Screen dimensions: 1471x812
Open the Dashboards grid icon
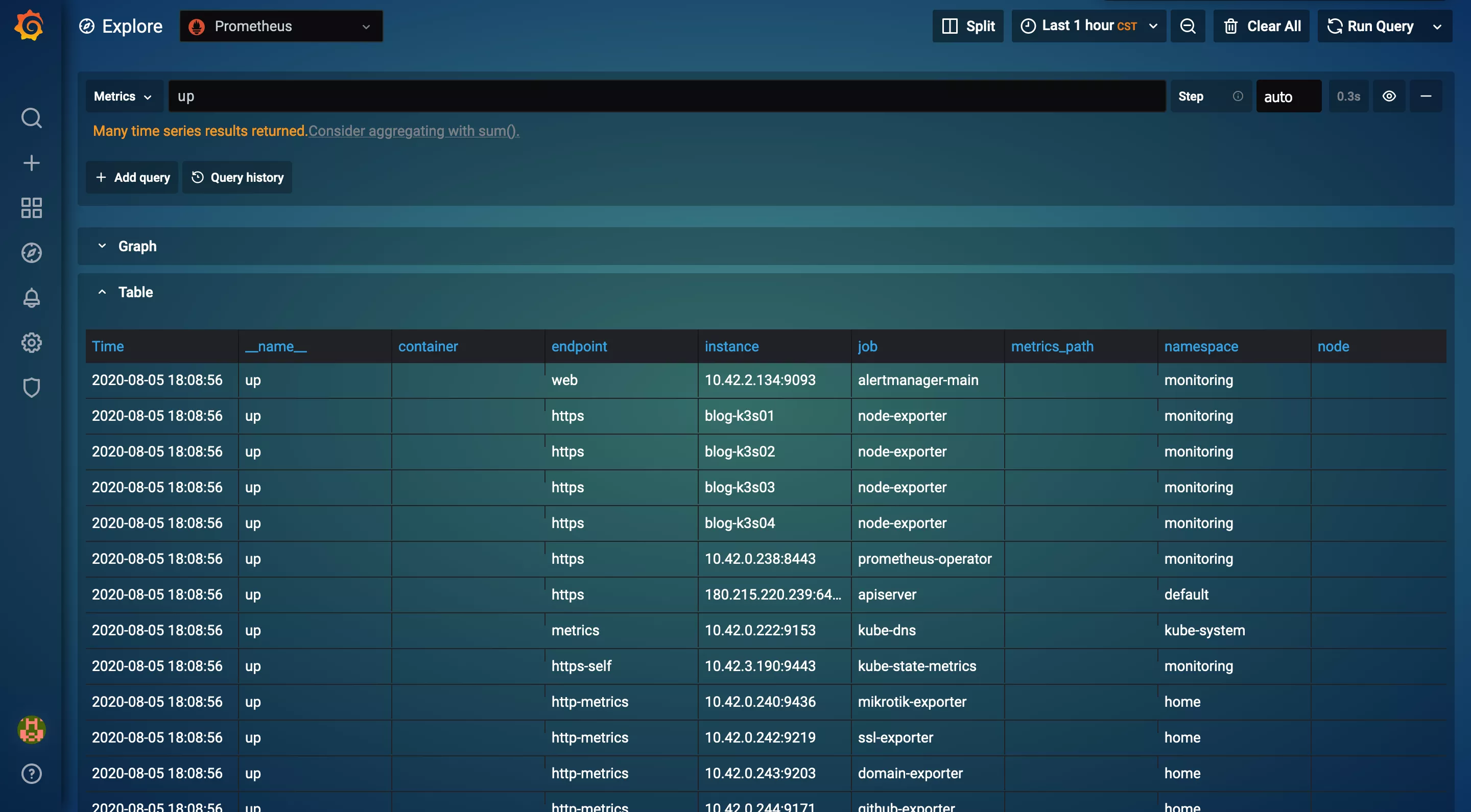point(31,208)
